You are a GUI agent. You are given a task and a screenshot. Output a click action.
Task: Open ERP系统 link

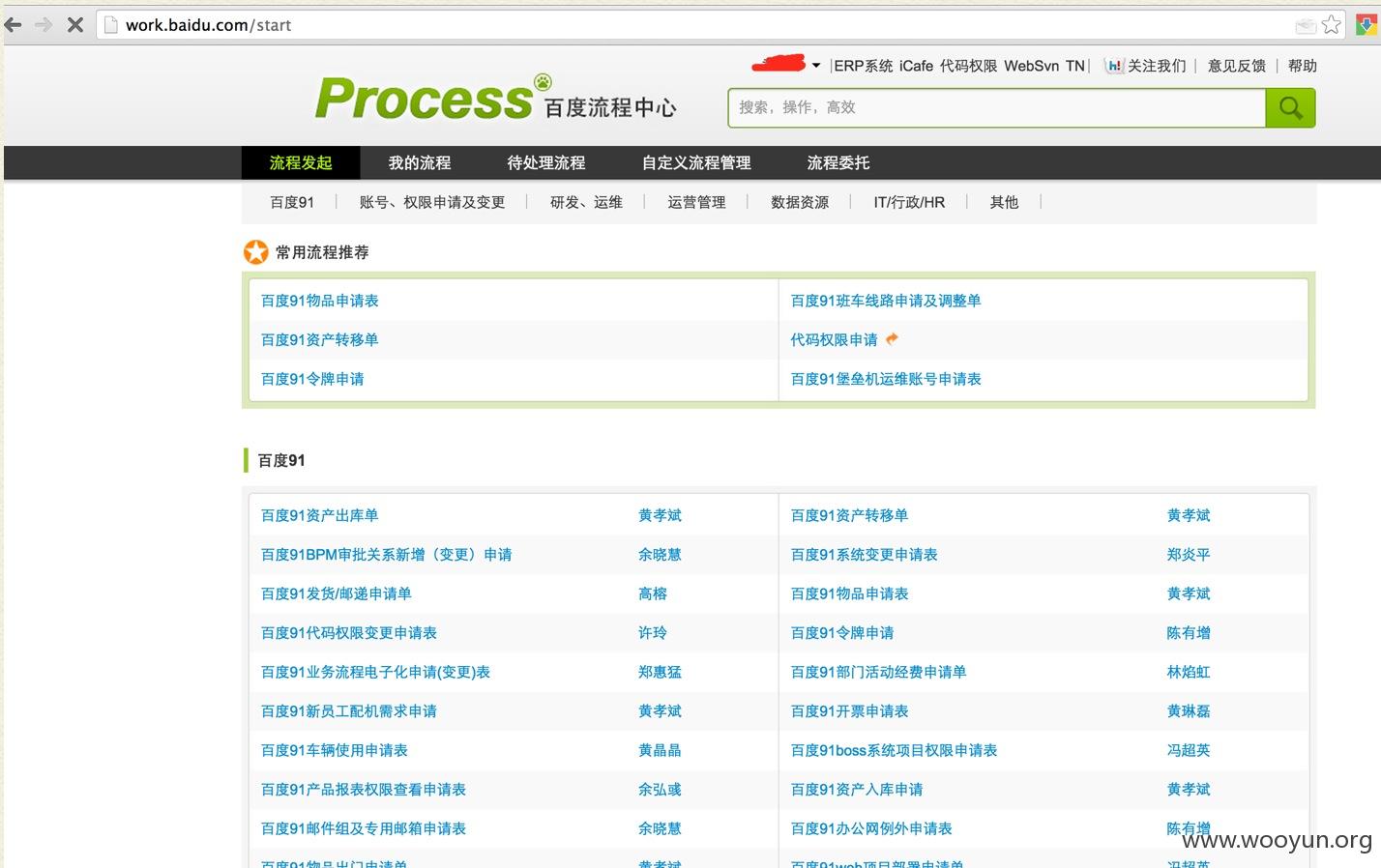click(x=864, y=66)
